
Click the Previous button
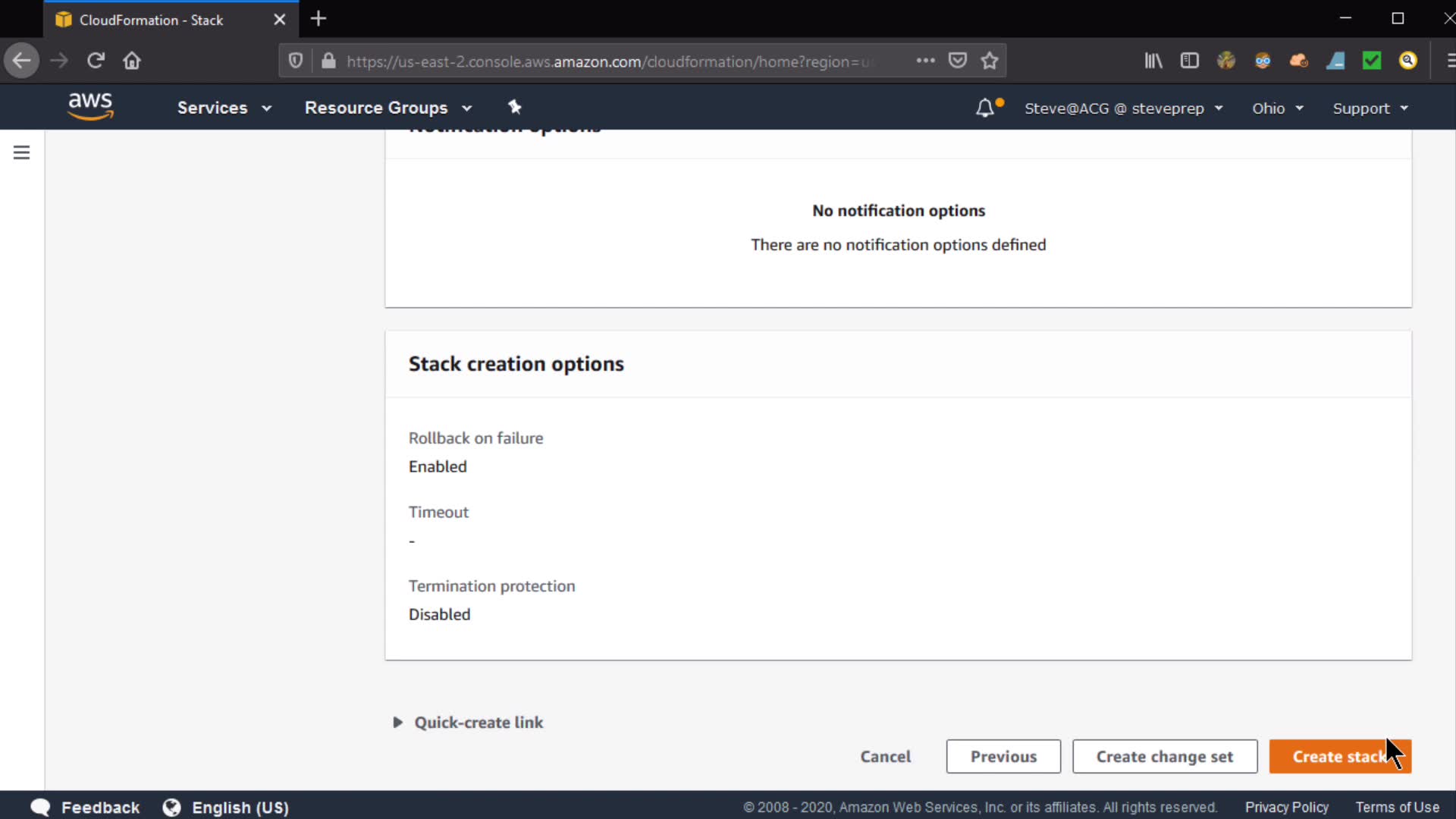1003,757
